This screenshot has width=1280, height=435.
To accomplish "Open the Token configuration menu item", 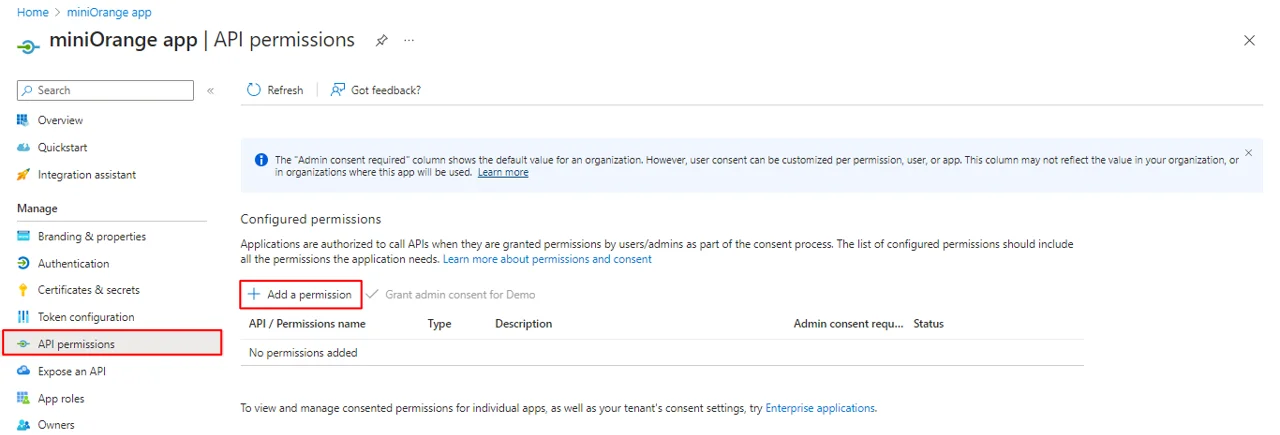I will click(x=86, y=317).
